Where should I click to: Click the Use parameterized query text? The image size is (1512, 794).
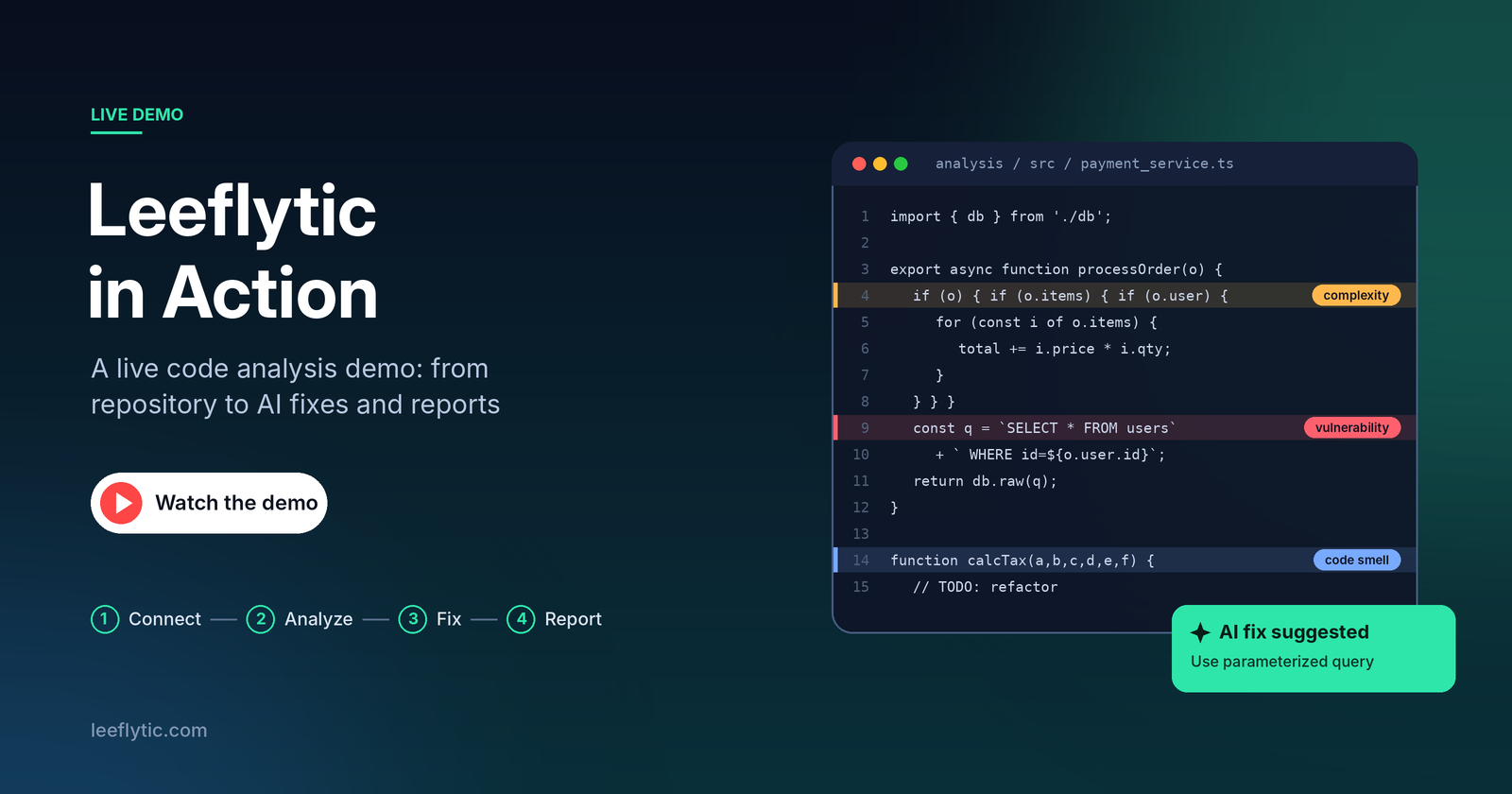(1282, 662)
